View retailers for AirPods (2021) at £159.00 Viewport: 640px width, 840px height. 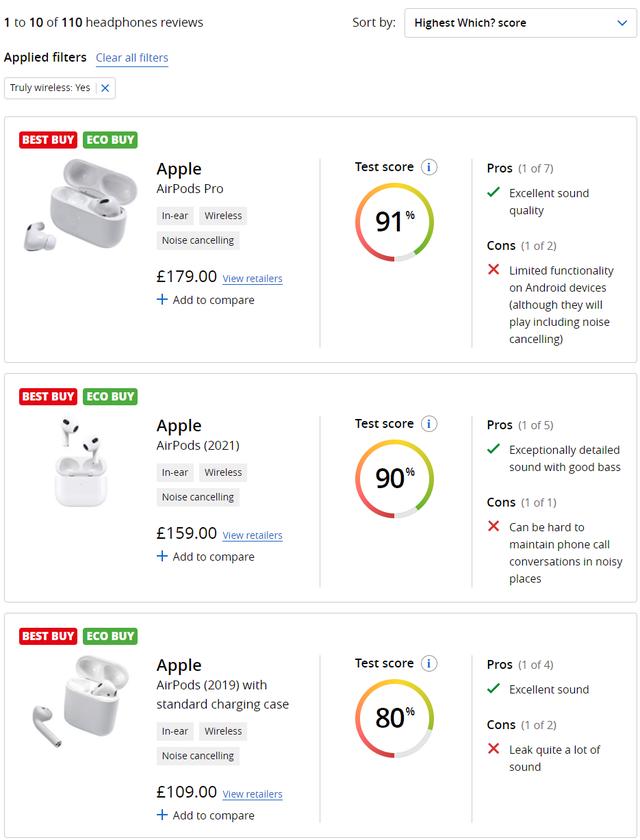pos(252,535)
